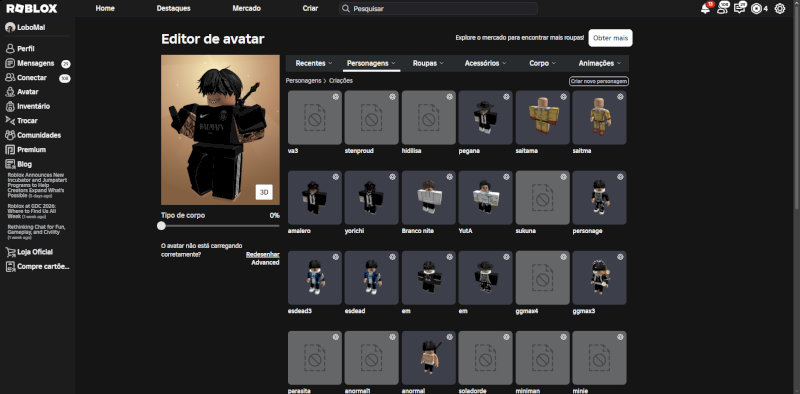
Task: Select the hidilisa character thumbnail
Action: 429,118
